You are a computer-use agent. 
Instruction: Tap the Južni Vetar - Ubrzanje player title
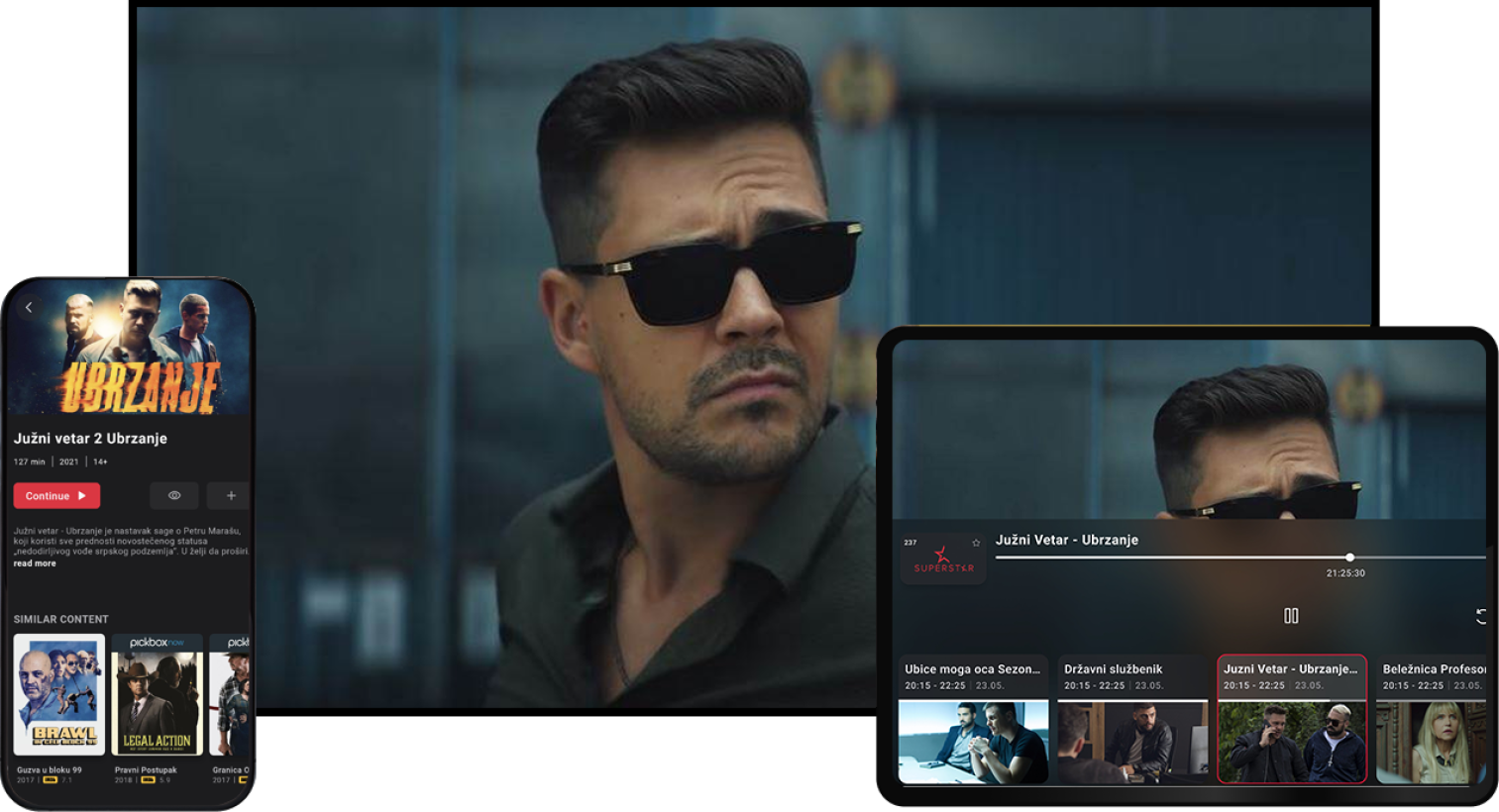click(1067, 540)
